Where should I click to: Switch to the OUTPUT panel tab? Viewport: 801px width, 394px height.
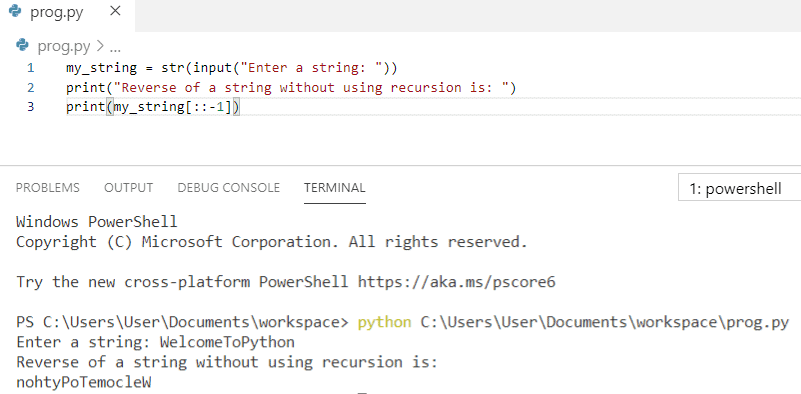(x=128, y=188)
